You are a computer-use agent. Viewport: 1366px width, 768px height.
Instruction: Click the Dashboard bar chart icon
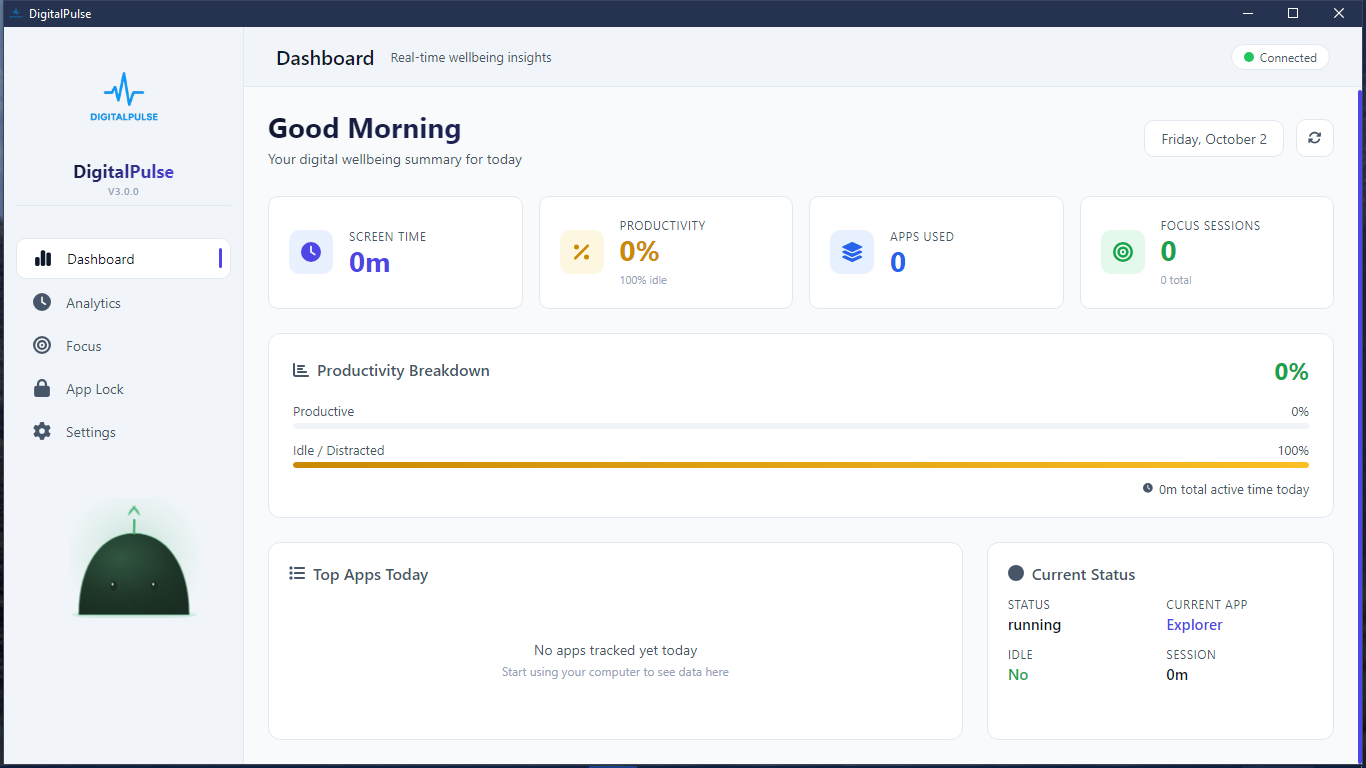(43, 259)
